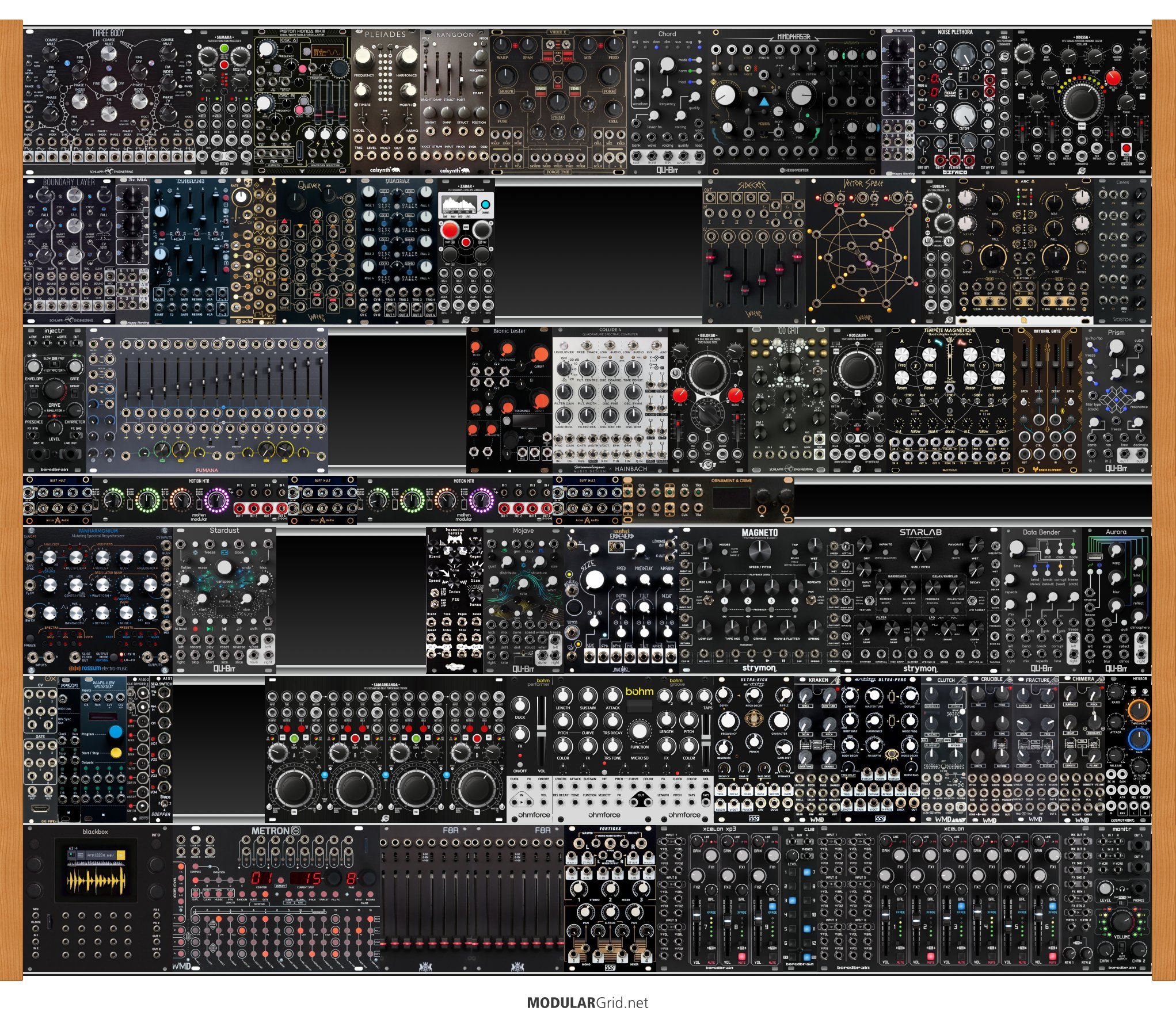The image size is (1176, 1015).
Task: Click the Frequency knob on the Pleiades module
Action: tap(364, 56)
